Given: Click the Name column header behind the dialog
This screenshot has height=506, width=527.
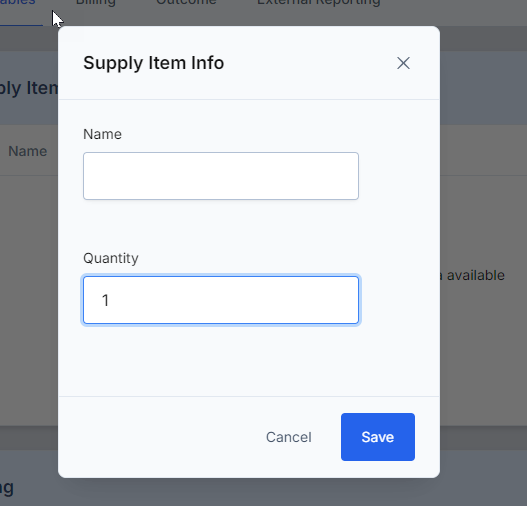Looking at the screenshot, I should click(28, 151).
